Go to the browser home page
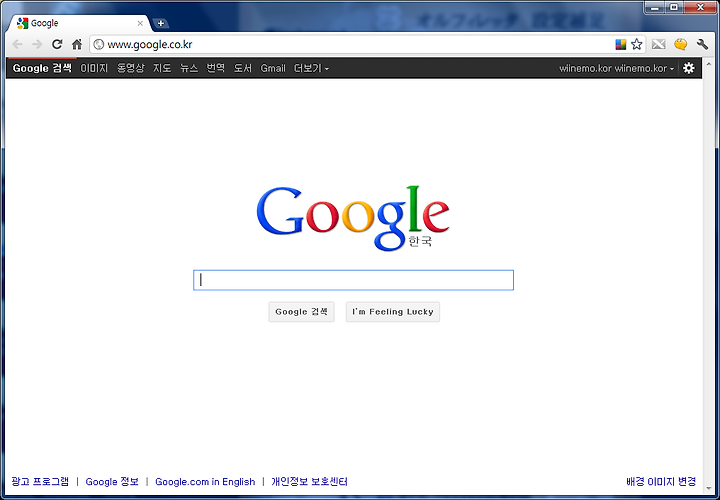Screen dimensions: 720x500 (x=77, y=45)
